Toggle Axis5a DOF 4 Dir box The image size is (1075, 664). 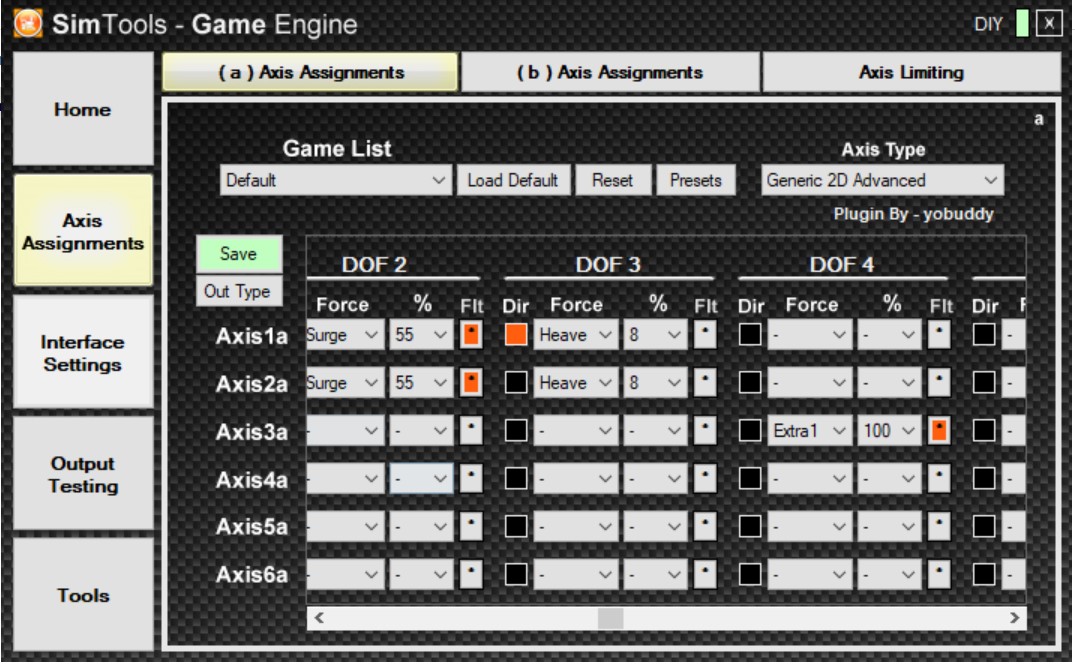pos(750,526)
